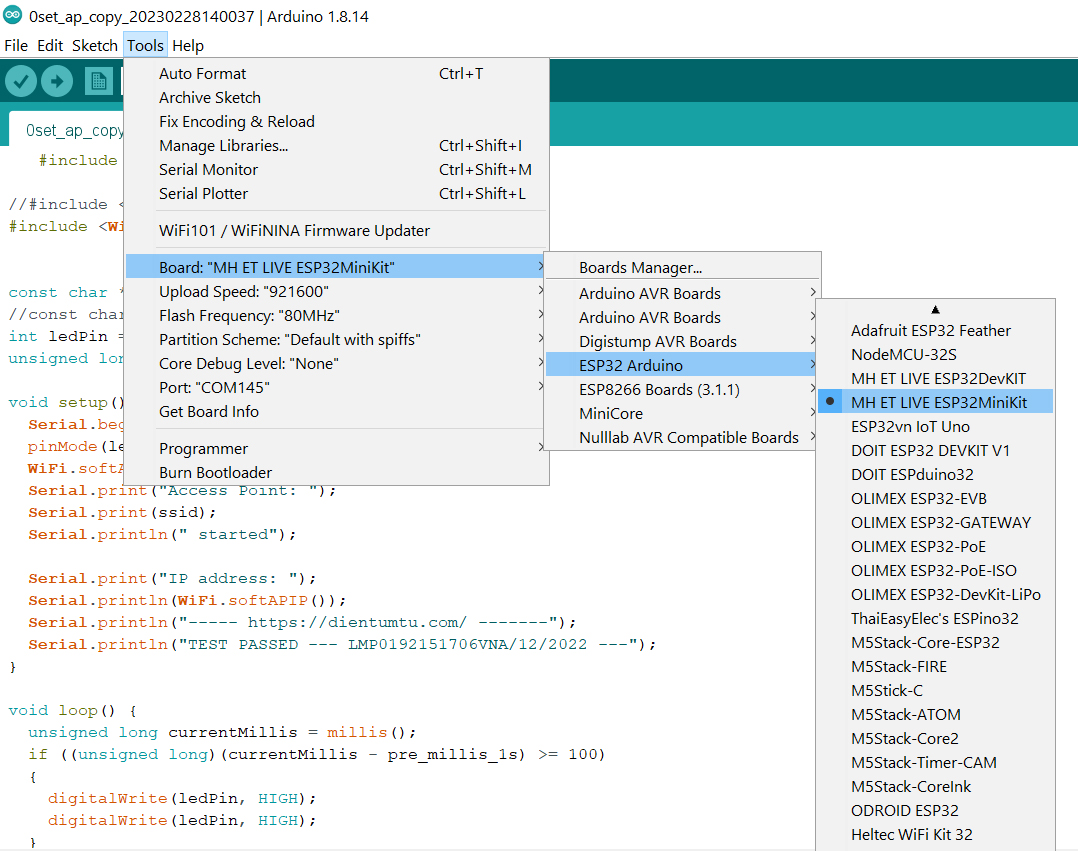Open Boards Manager…
The width and height of the screenshot is (1078, 851).
click(682, 267)
